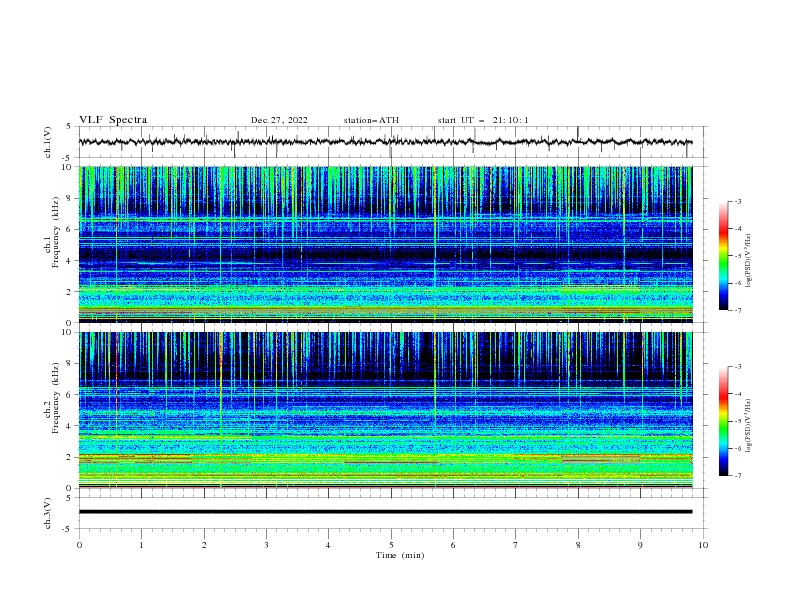Click the ch.2 frequency axis "2" tick label

[71, 457]
